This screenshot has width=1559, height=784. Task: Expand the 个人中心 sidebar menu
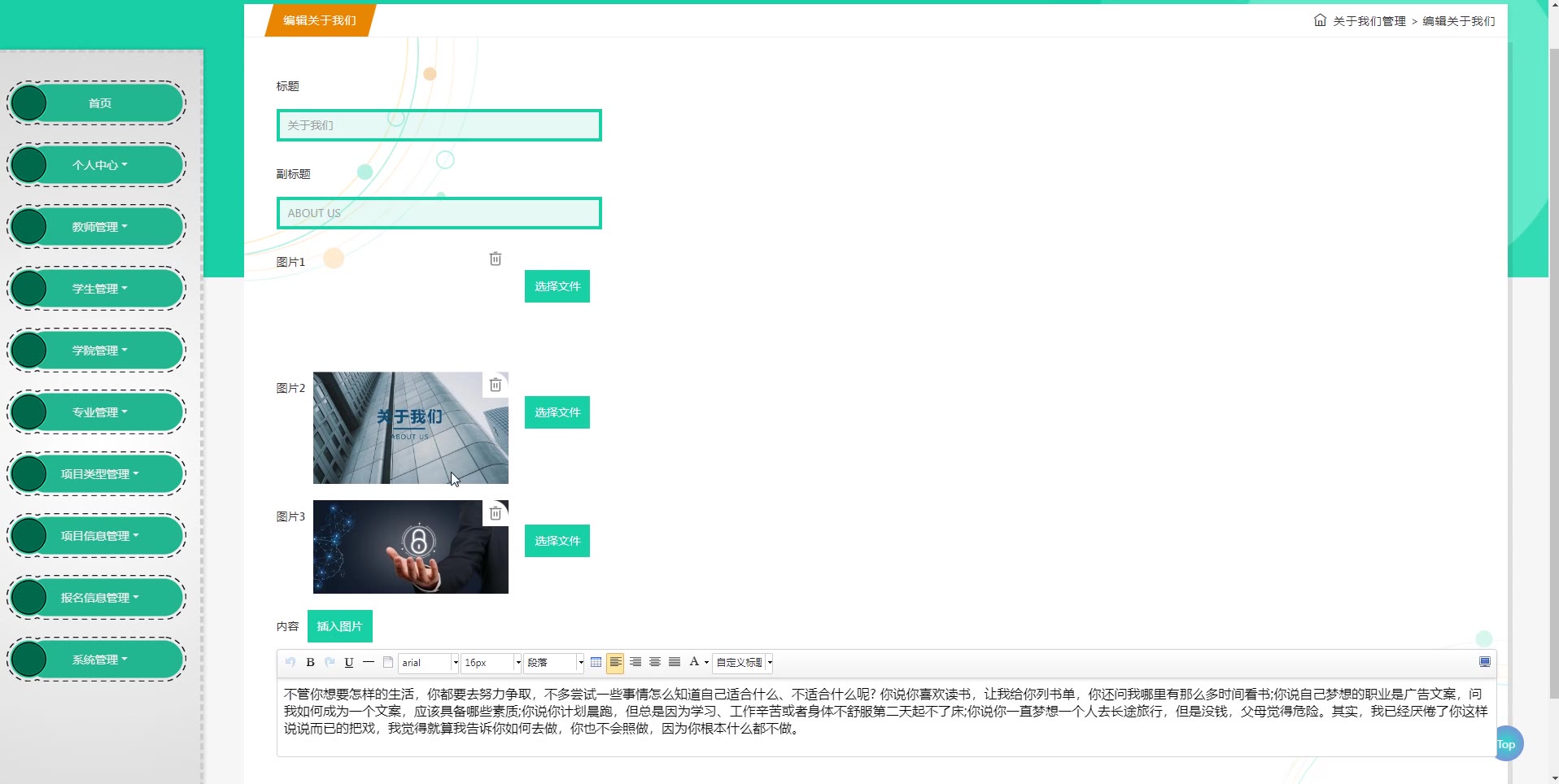coord(97,165)
